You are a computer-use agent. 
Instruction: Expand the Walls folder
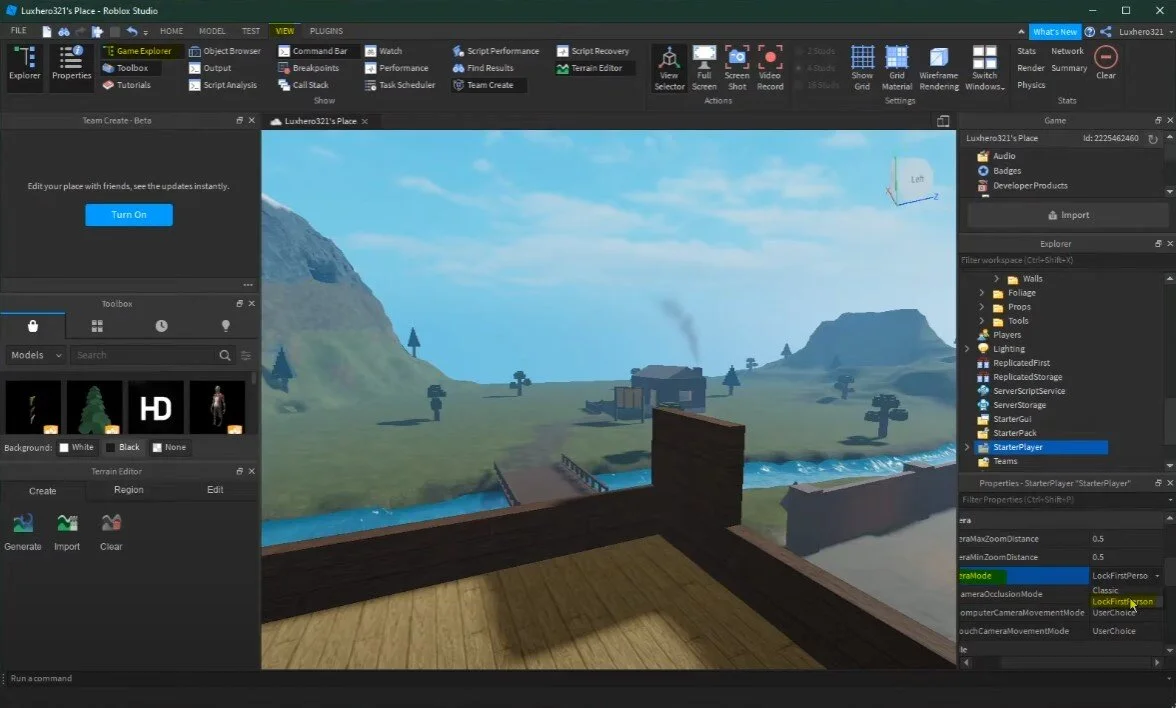tap(997, 279)
